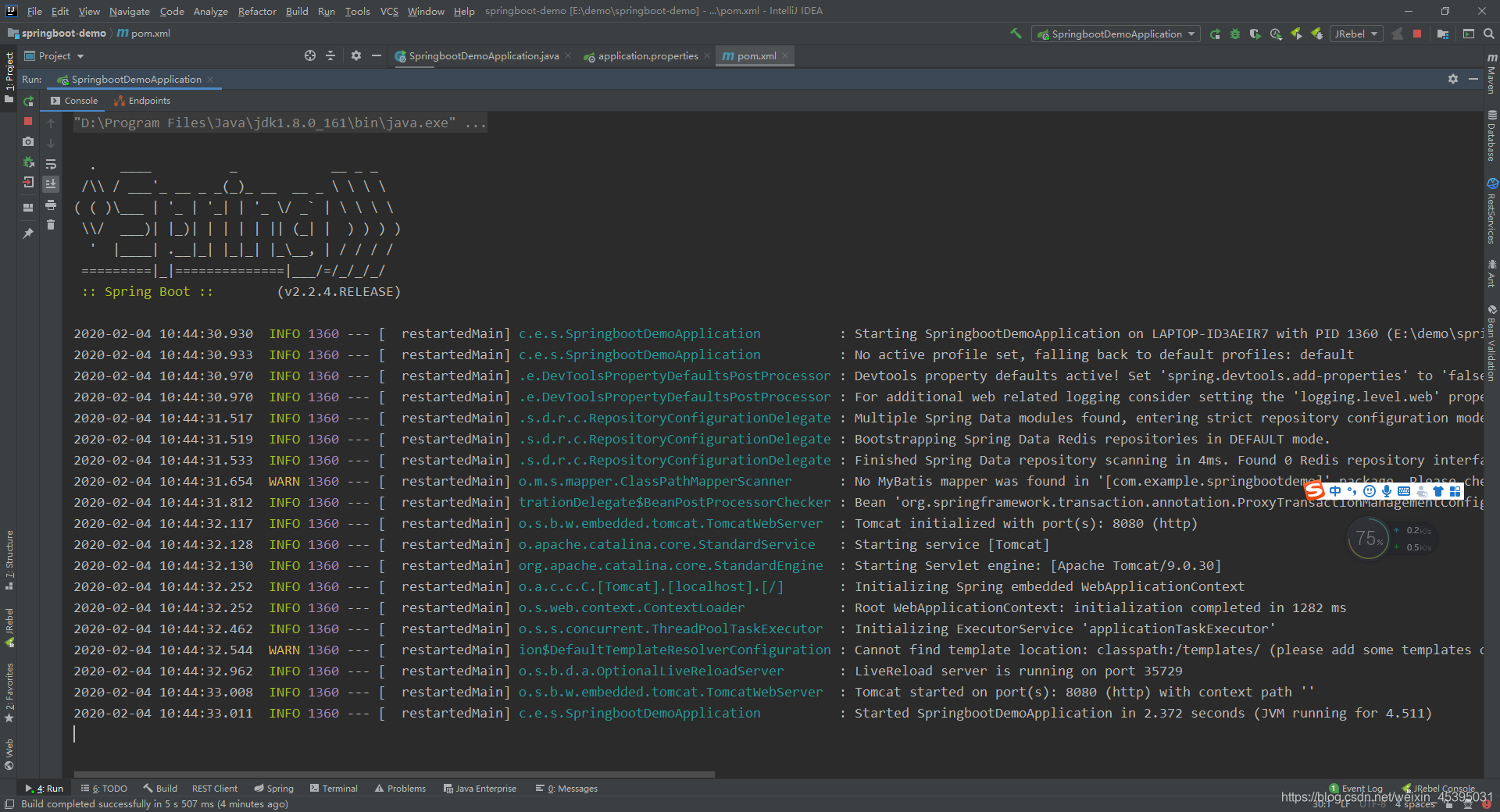
Task: Hide Project panel with minus icon
Action: [x=377, y=55]
